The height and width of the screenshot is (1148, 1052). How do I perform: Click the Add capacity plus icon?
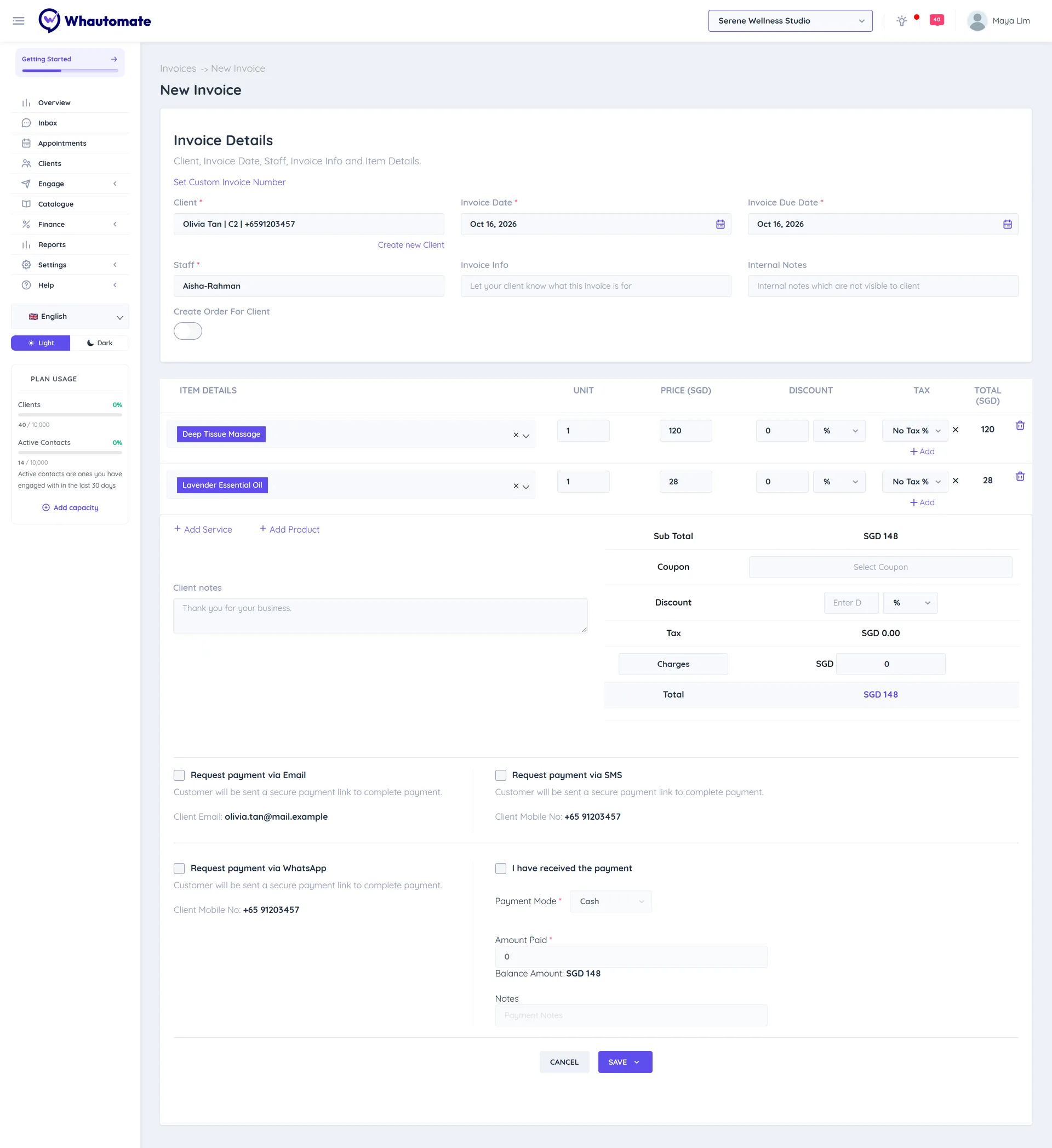click(46, 507)
